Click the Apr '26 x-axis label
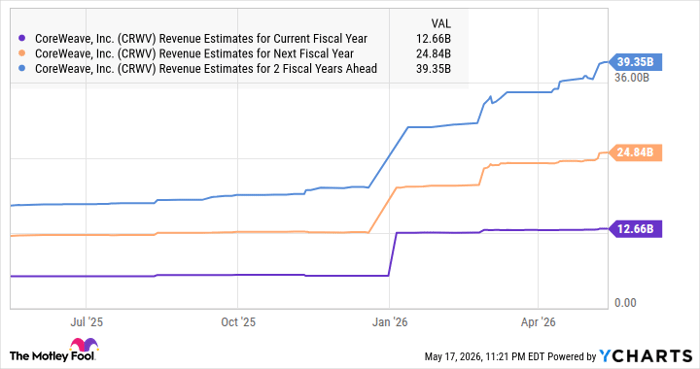Viewport: 700px width, 369px height. point(538,322)
